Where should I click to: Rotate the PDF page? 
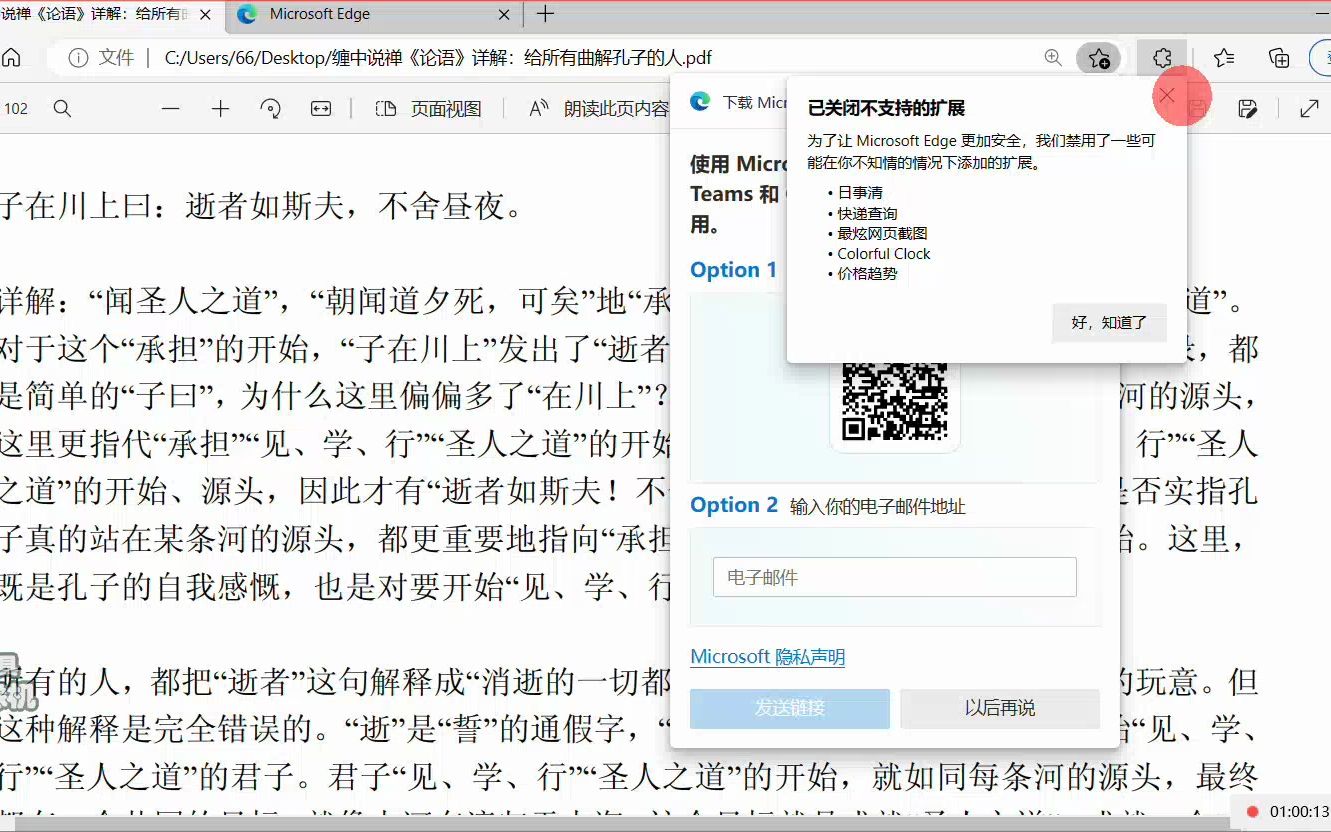point(270,109)
